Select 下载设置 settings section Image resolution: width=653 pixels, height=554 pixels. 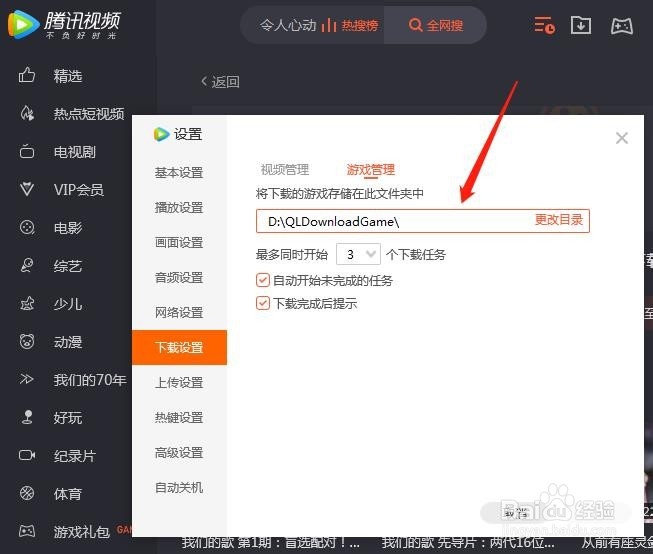click(x=179, y=347)
